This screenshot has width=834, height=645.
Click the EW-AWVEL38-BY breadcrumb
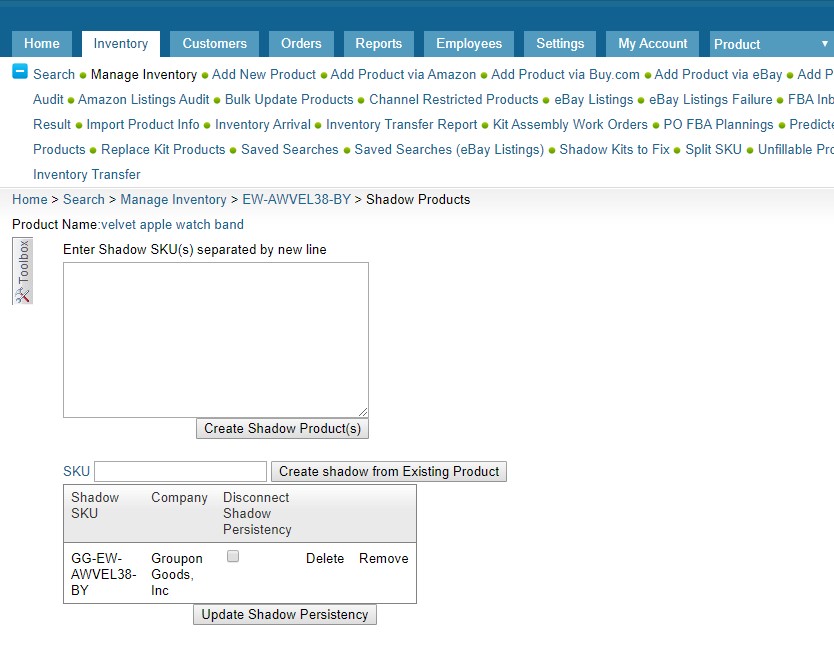click(296, 199)
